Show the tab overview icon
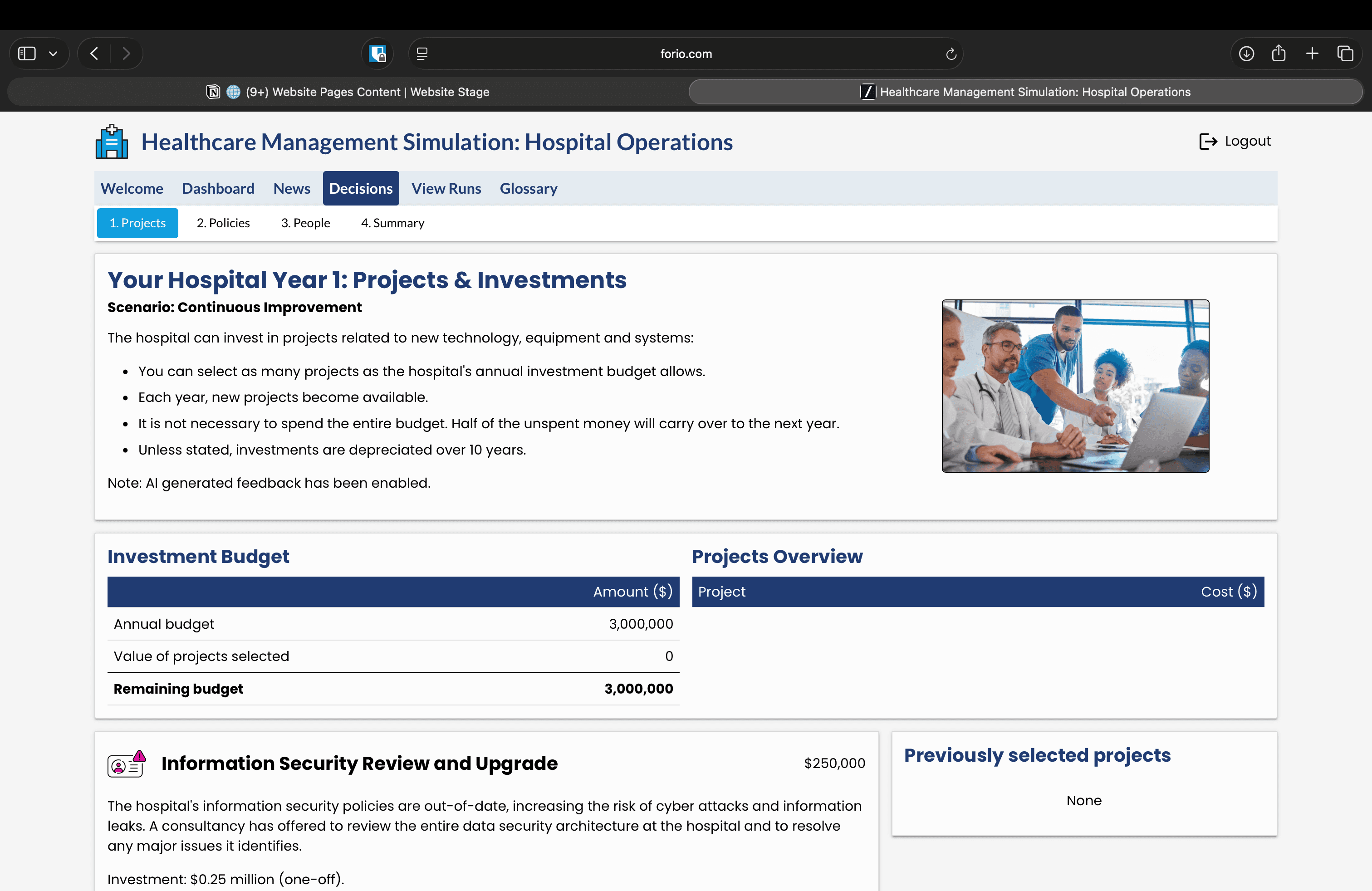Screen dimensions: 1372x891 click(1346, 54)
